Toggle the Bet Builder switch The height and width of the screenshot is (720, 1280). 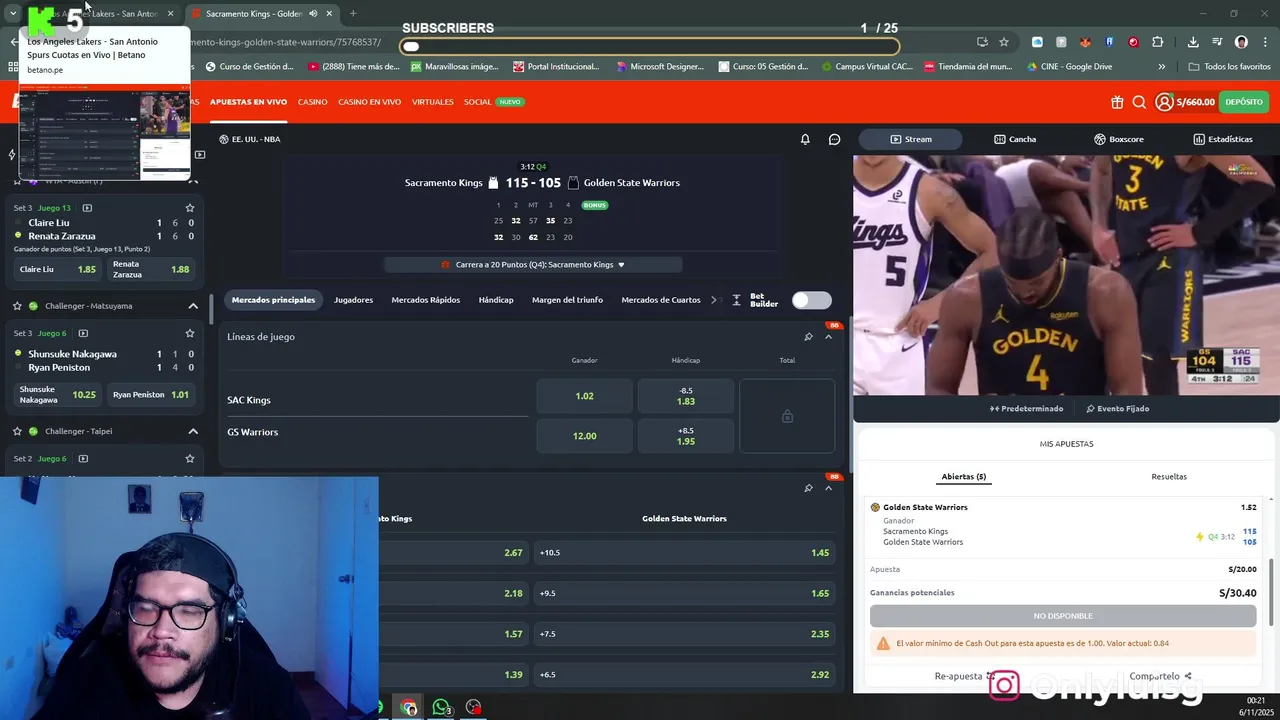[x=811, y=300]
